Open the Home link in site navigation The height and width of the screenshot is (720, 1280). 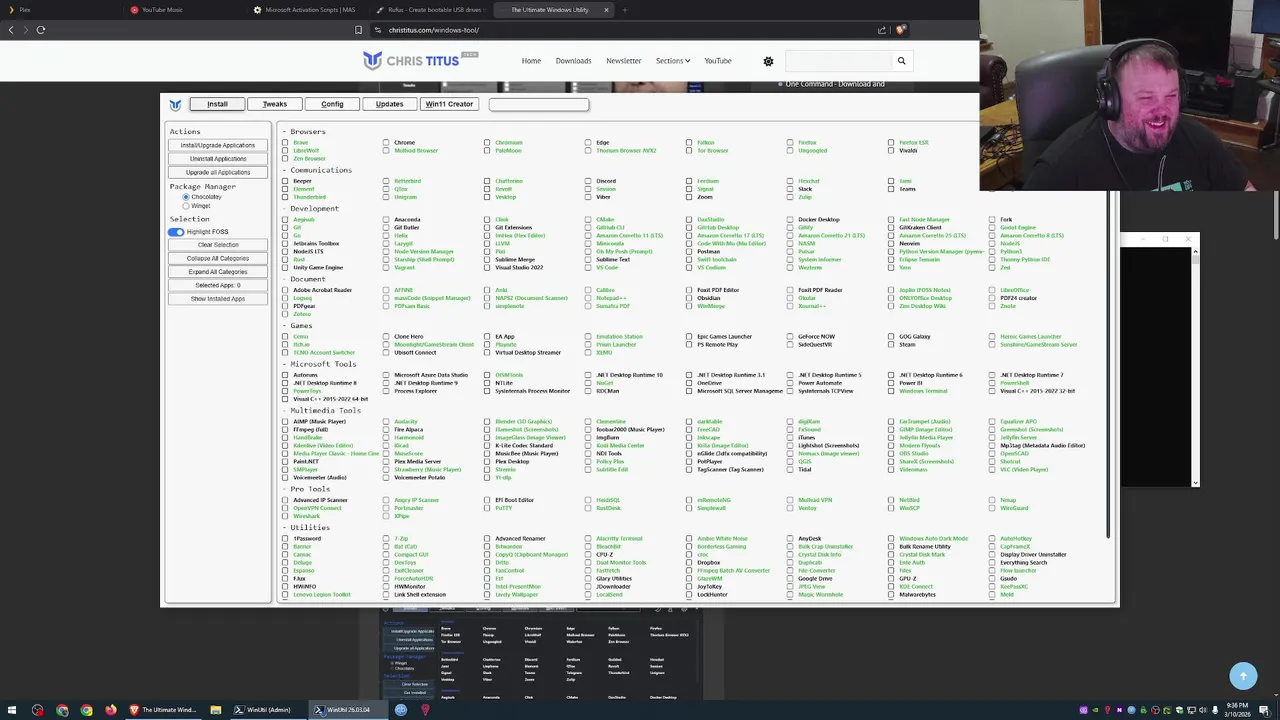[x=531, y=61]
